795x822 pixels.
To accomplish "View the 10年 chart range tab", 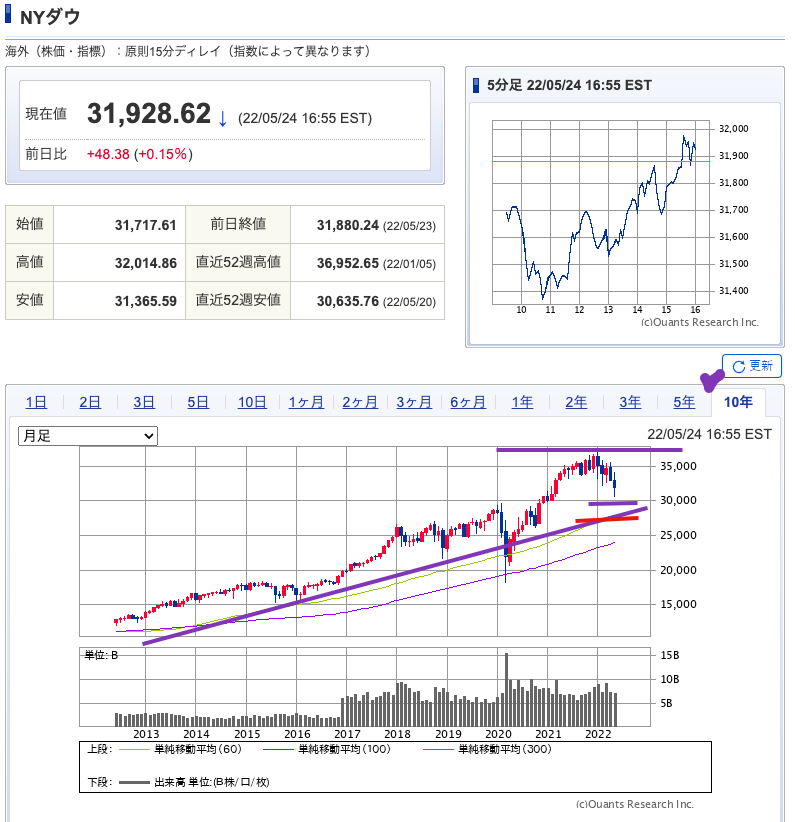I will tap(738, 402).
